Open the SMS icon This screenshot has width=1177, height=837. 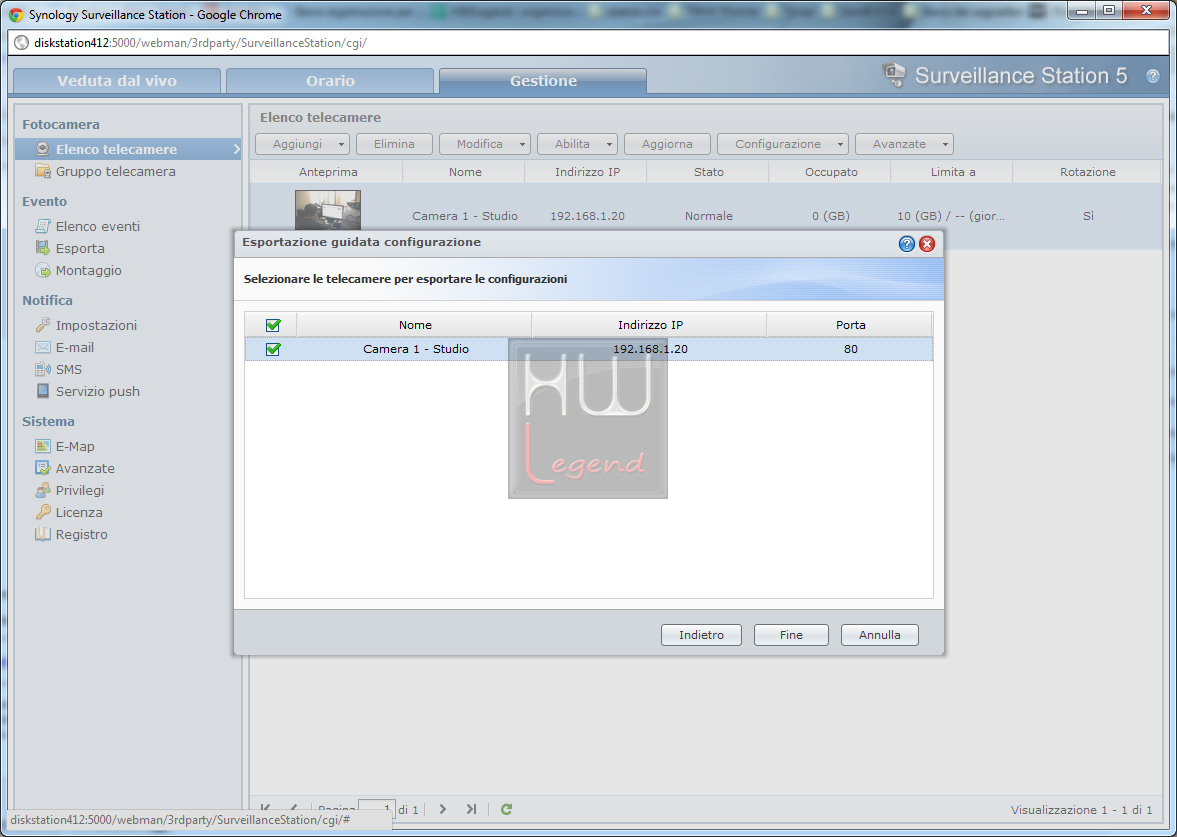click(x=44, y=369)
